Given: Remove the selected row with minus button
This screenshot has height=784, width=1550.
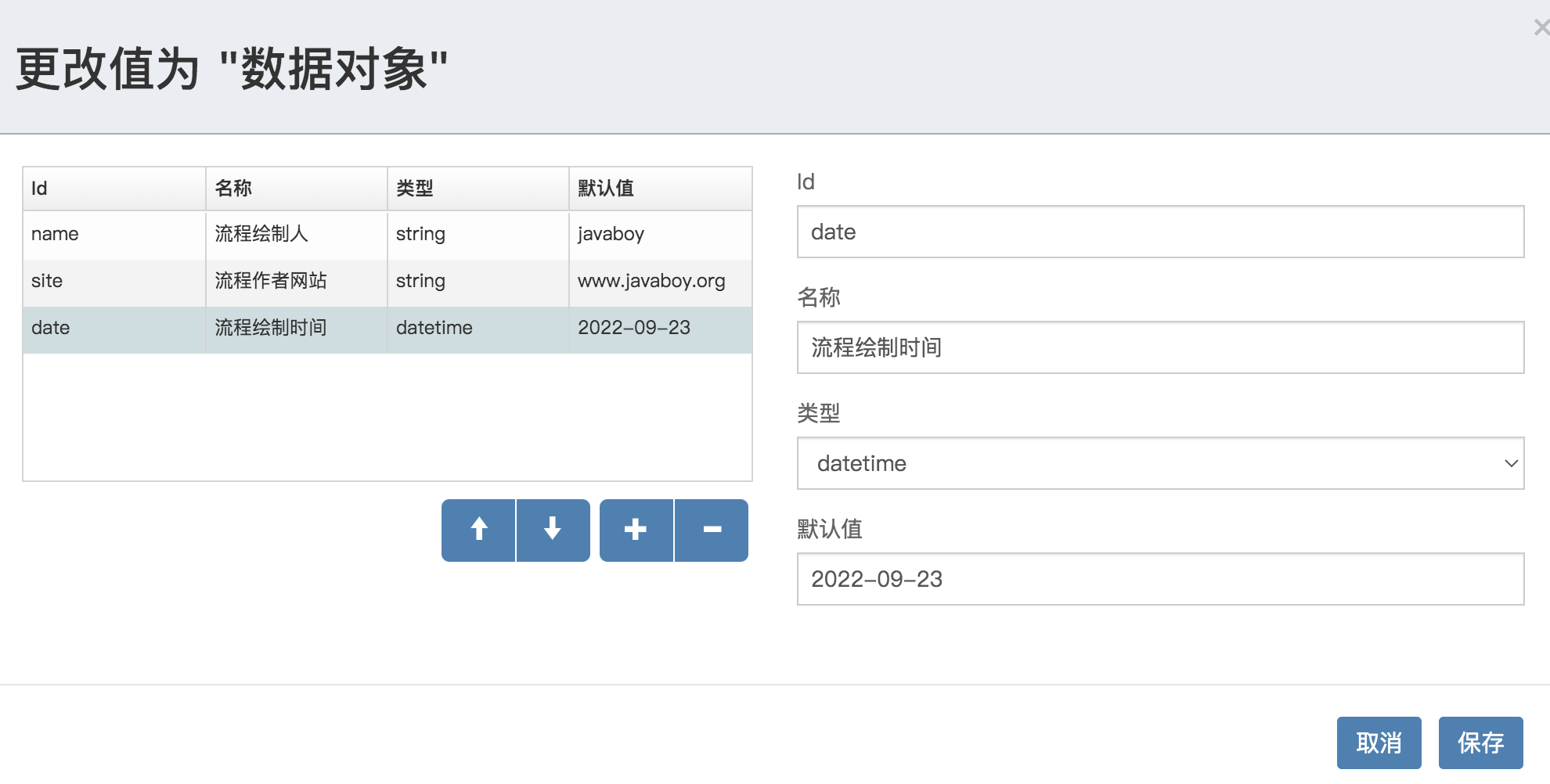Looking at the screenshot, I should pos(712,530).
